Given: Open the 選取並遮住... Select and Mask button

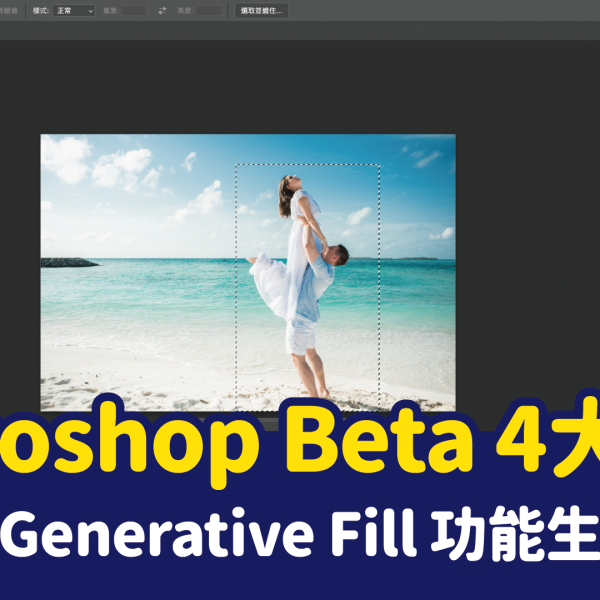Looking at the screenshot, I should pyautogui.click(x=261, y=11).
